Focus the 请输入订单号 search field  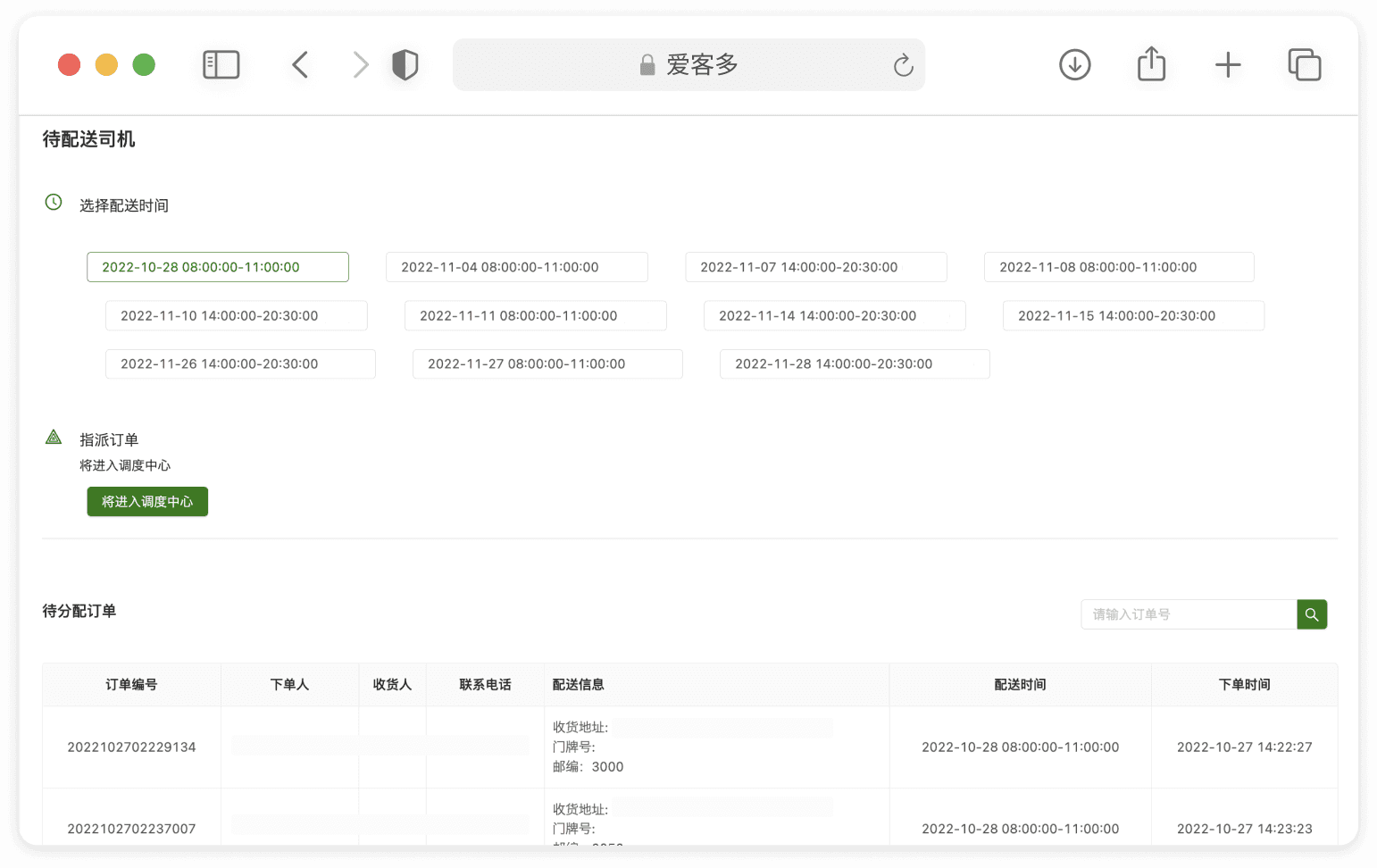tap(1189, 614)
